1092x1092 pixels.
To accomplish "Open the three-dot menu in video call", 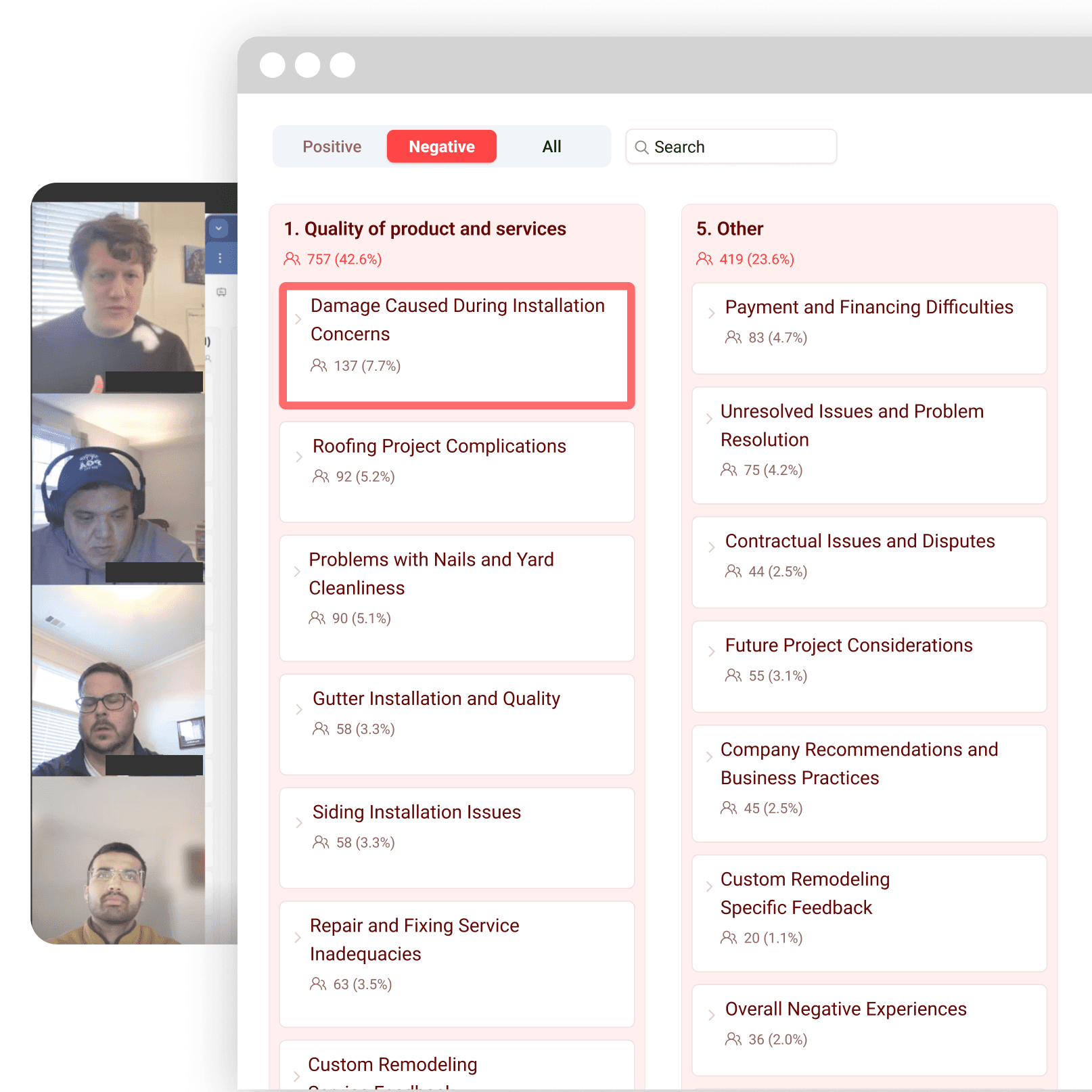I will point(220,258).
